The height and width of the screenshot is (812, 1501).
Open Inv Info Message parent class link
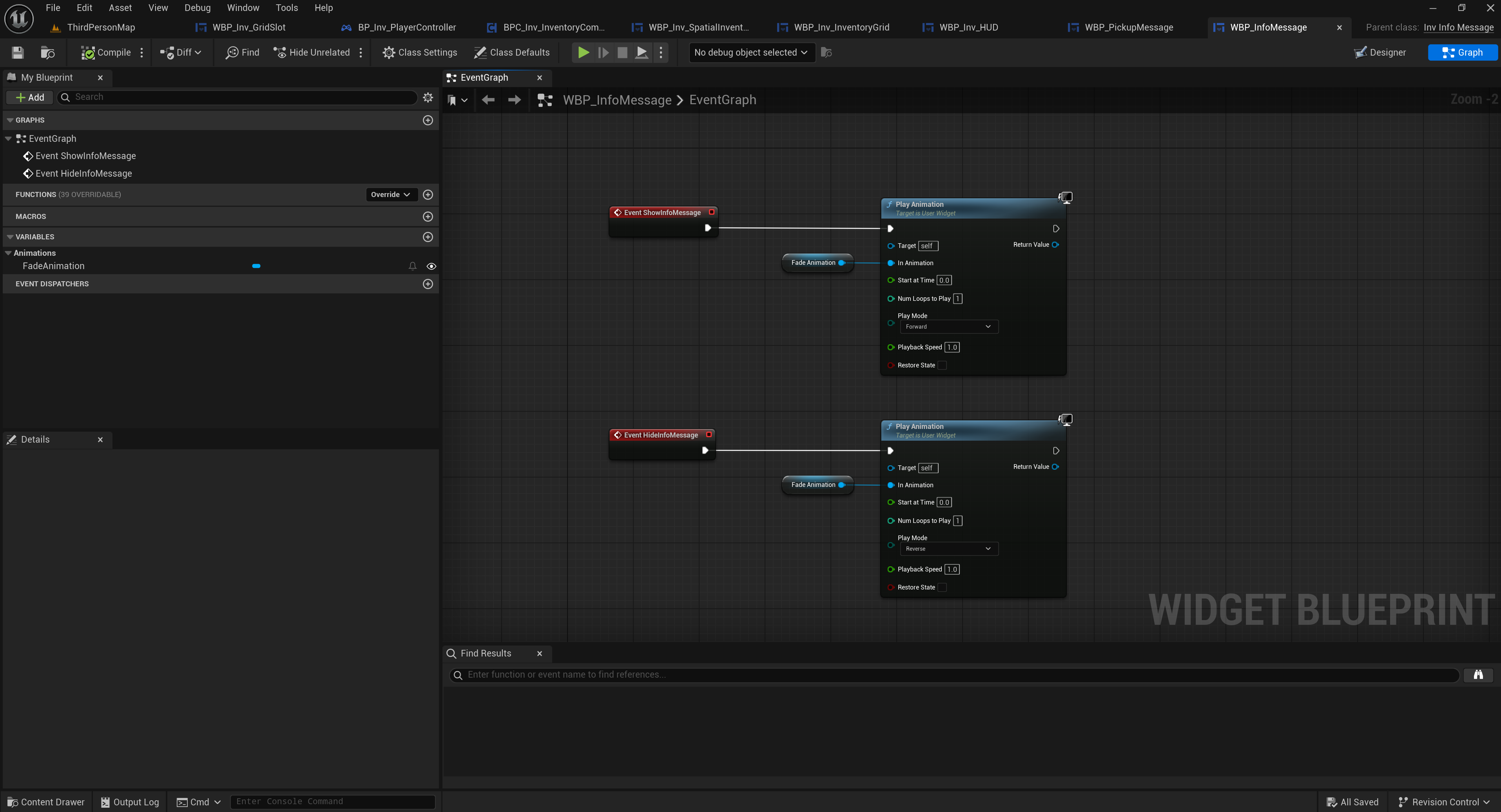pyautogui.click(x=1458, y=27)
